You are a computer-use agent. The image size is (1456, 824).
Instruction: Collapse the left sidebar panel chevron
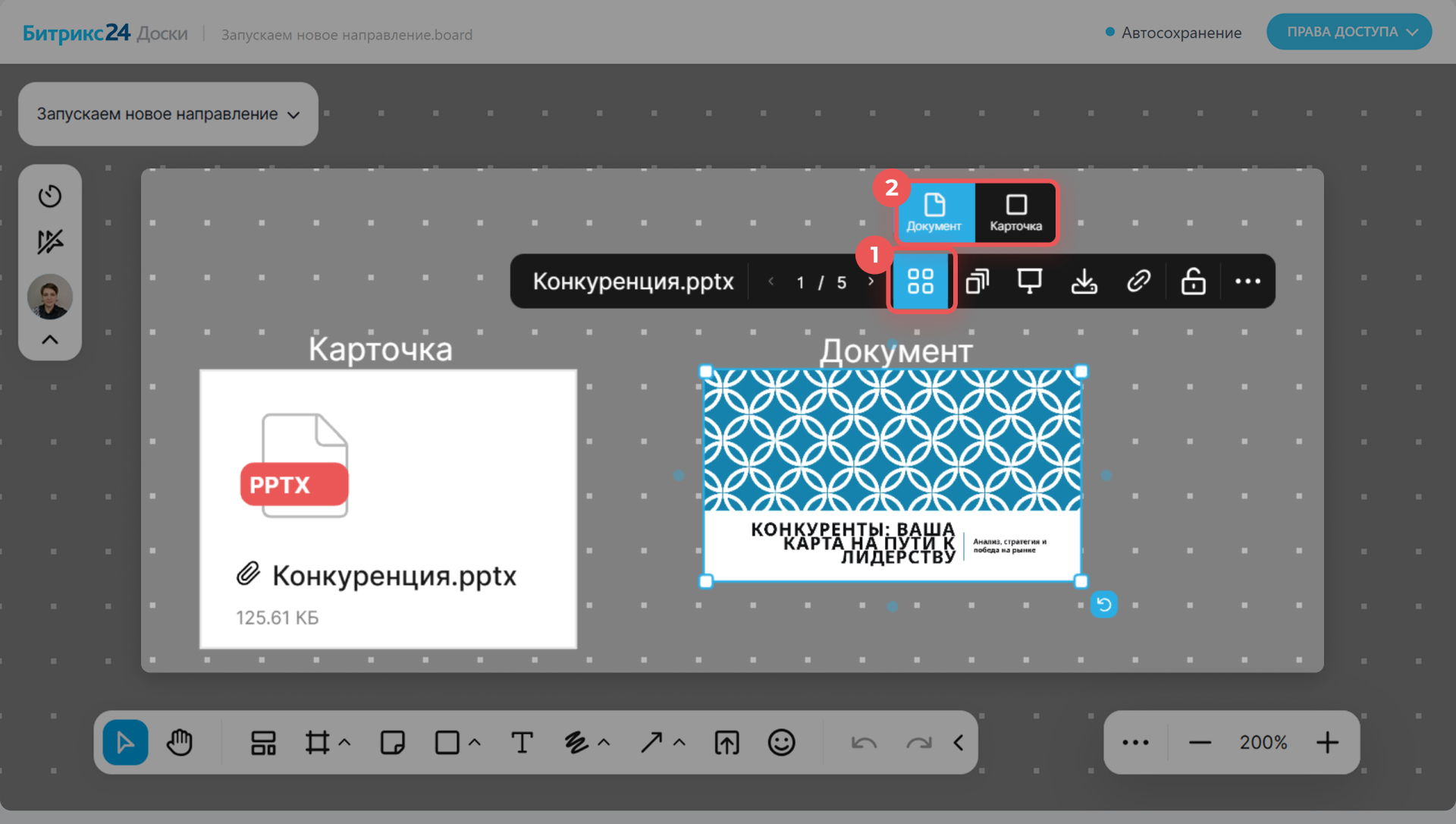coord(50,340)
